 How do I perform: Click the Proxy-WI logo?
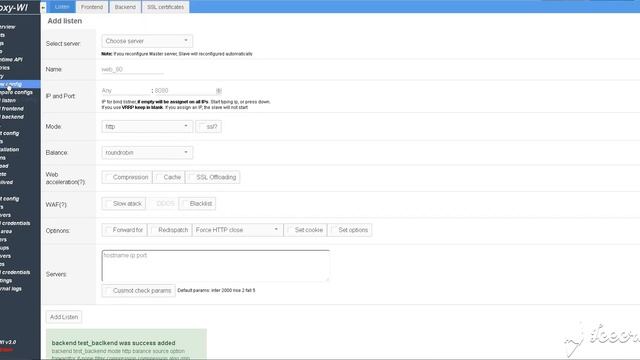(x=14, y=7)
